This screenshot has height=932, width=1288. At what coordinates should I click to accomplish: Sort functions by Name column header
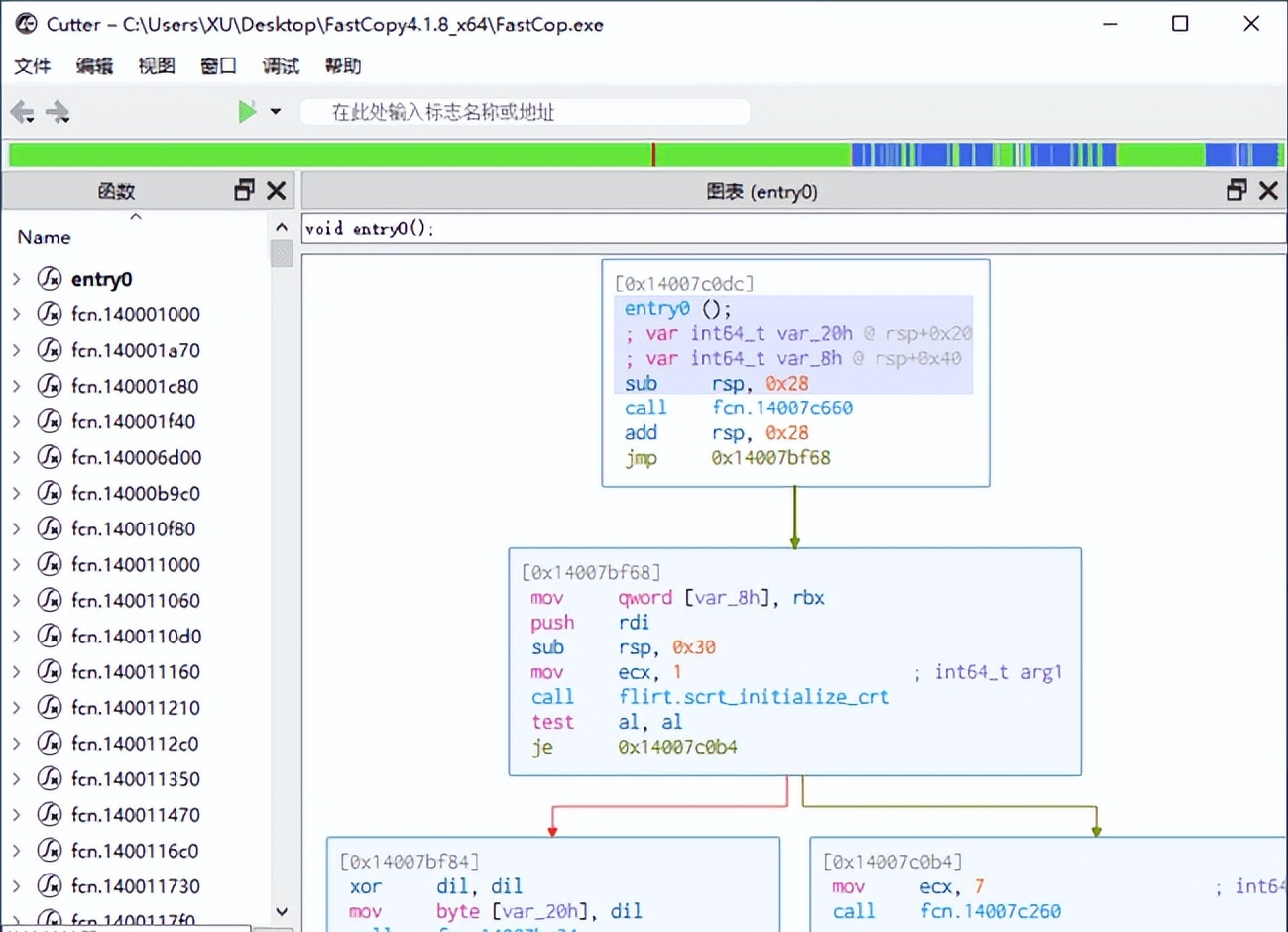[x=45, y=237]
